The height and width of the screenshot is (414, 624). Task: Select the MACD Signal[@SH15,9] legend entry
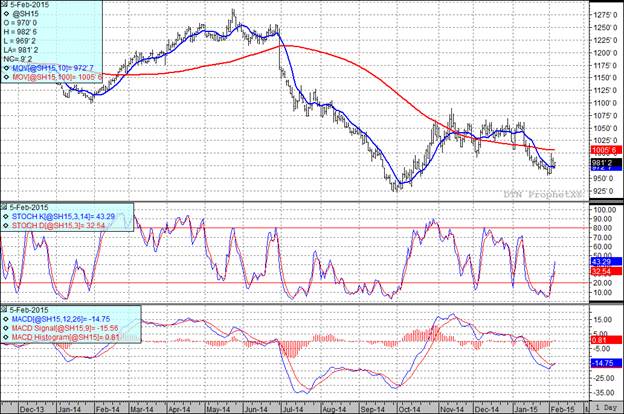pos(65,328)
